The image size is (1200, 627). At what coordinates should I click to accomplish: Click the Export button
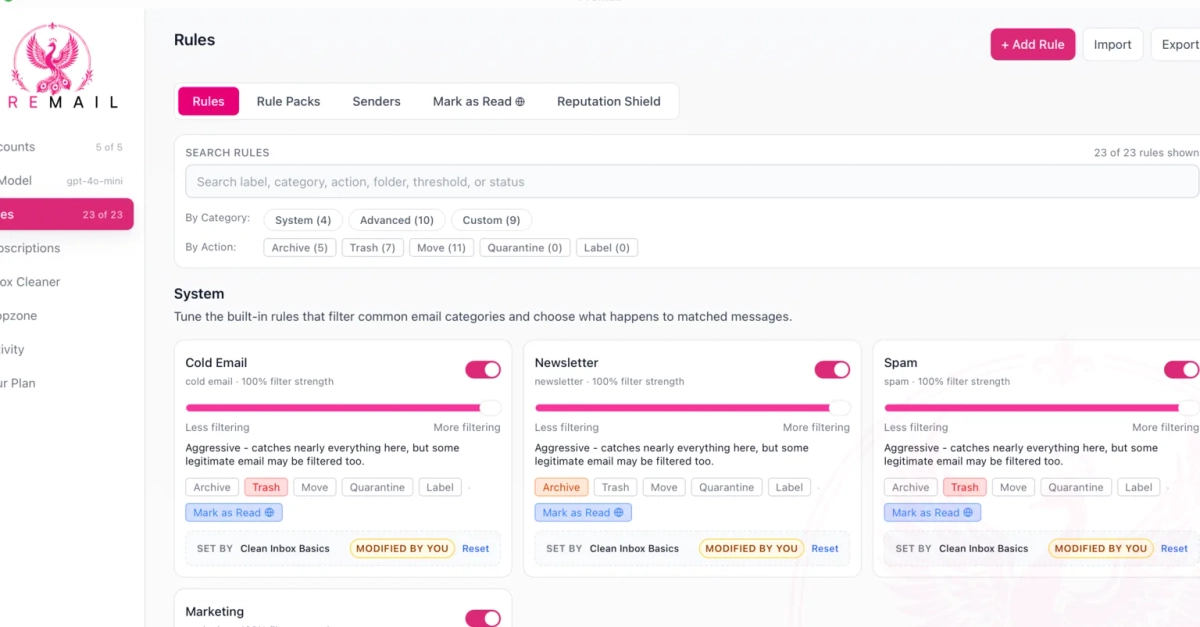click(x=1177, y=44)
